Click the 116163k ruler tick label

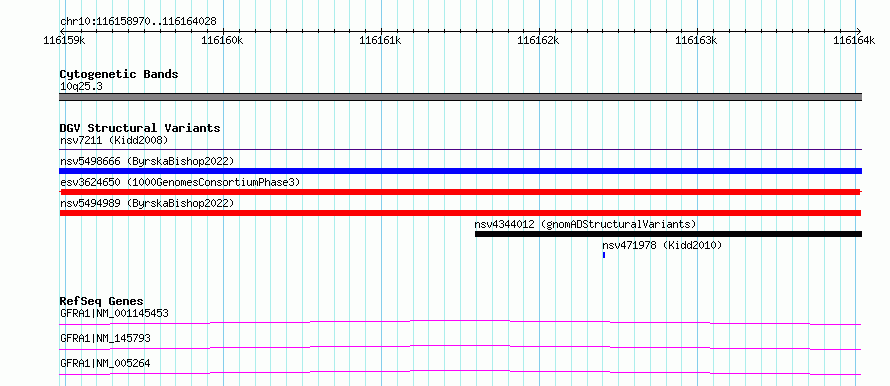click(696, 40)
